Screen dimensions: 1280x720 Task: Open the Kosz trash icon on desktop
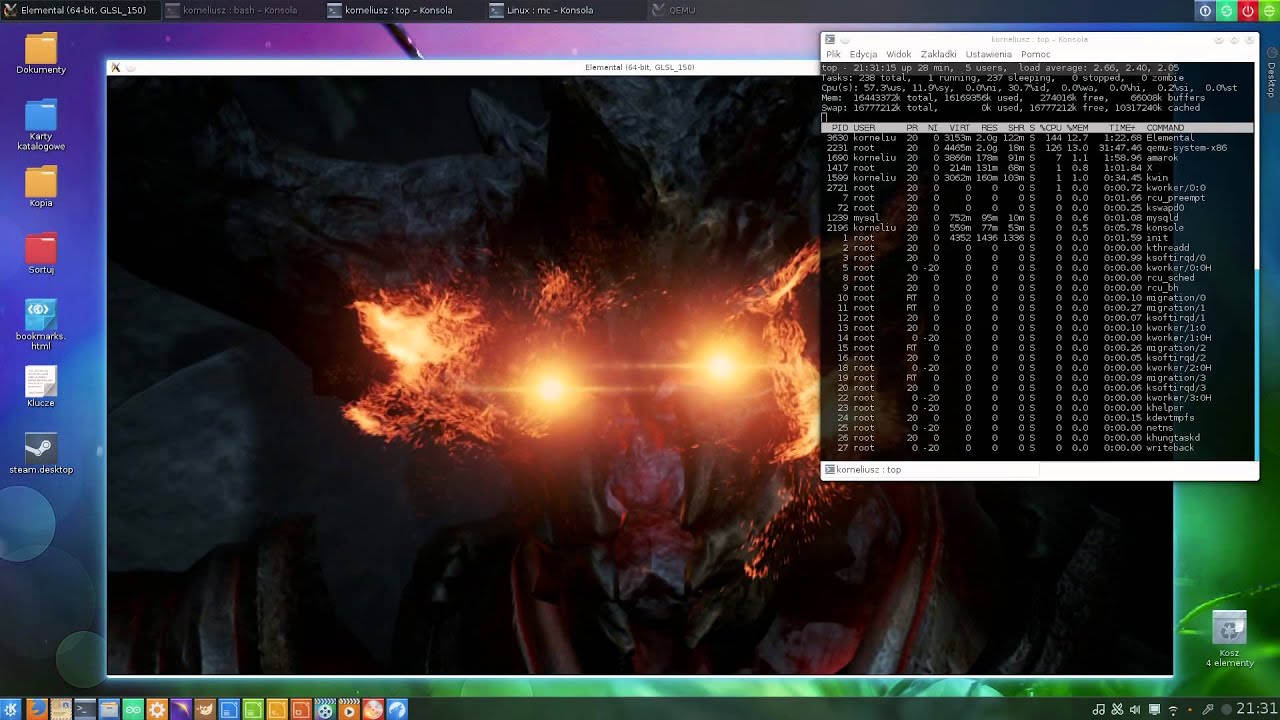pos(1229,639)
